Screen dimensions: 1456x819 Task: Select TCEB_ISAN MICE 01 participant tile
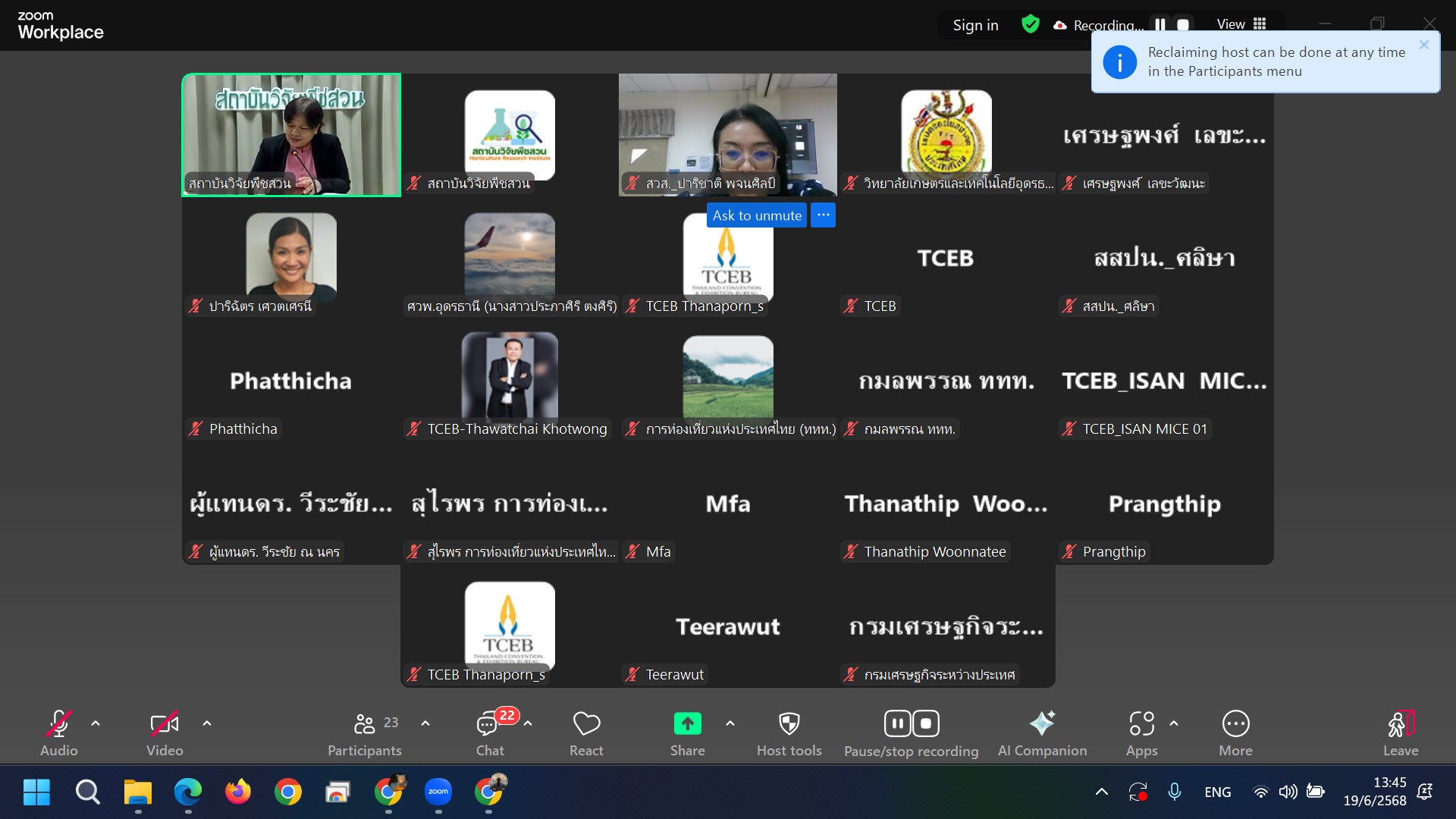click(1165, 381)
